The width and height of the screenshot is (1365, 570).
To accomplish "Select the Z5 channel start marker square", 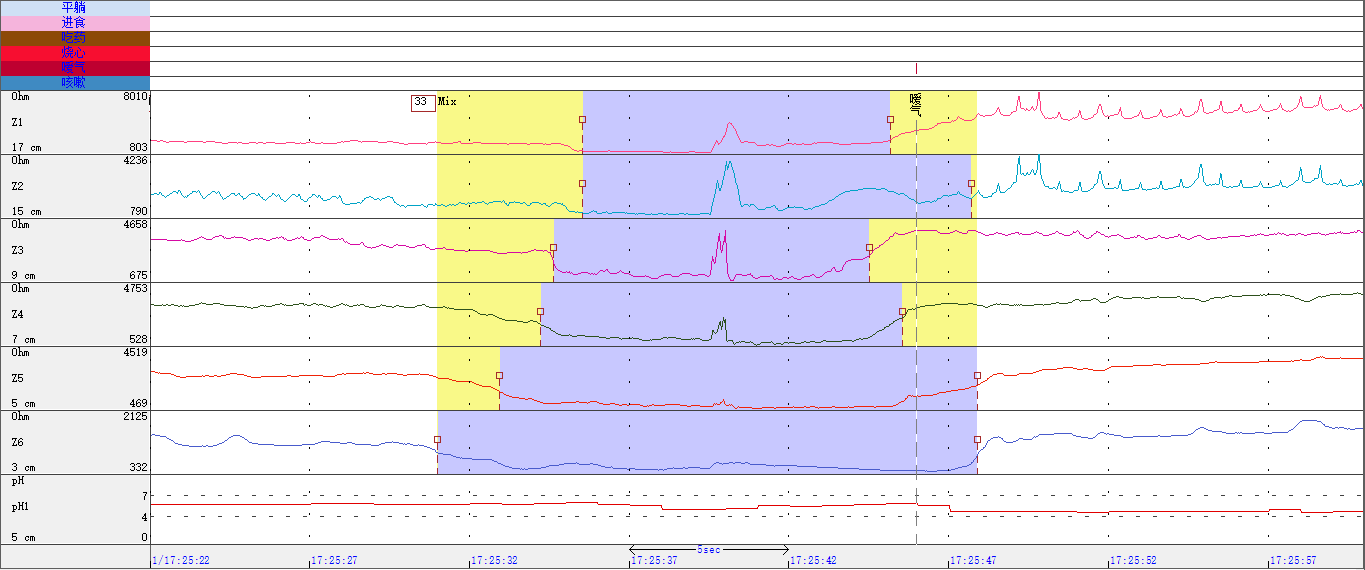I will tap(500, 375).
